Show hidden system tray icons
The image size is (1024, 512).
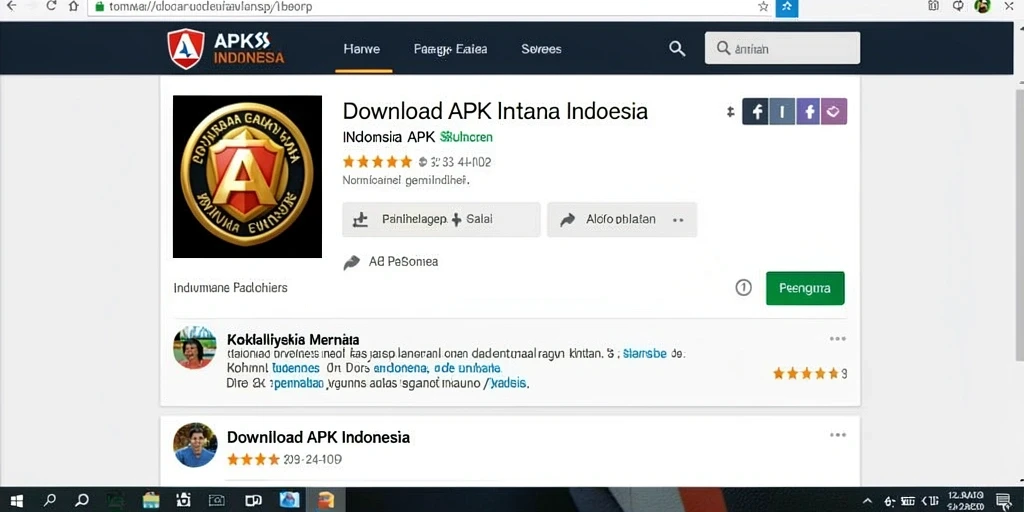click(868, 501)
